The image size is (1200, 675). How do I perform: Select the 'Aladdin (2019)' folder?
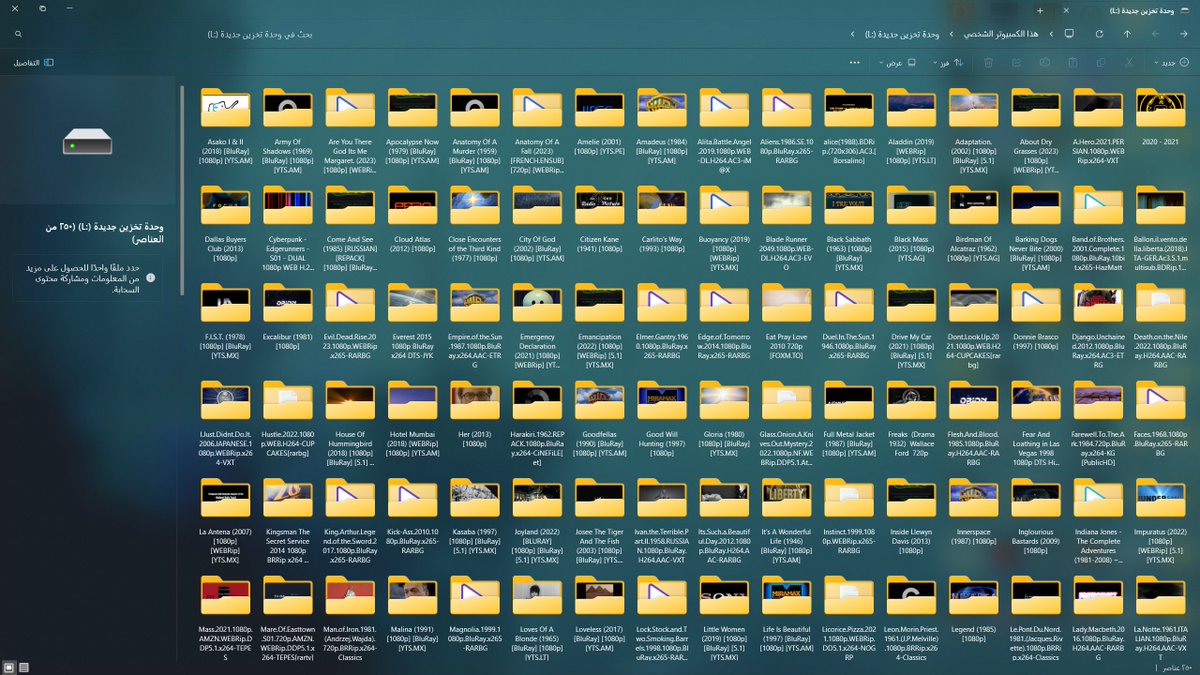click(x=910, y=125)
